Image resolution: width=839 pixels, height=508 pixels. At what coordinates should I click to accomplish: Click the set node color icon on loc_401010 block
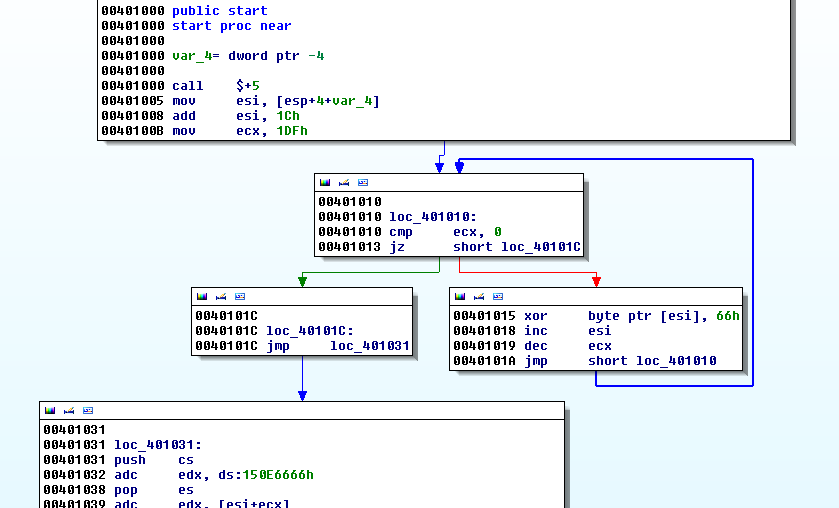[x=324, y=183]
